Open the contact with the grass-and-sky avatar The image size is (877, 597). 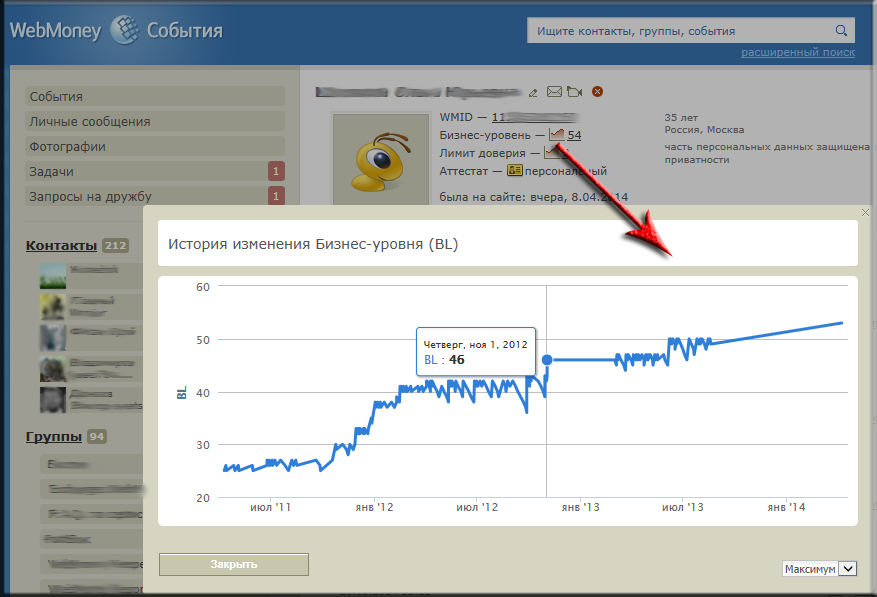[x=53, y=276]
